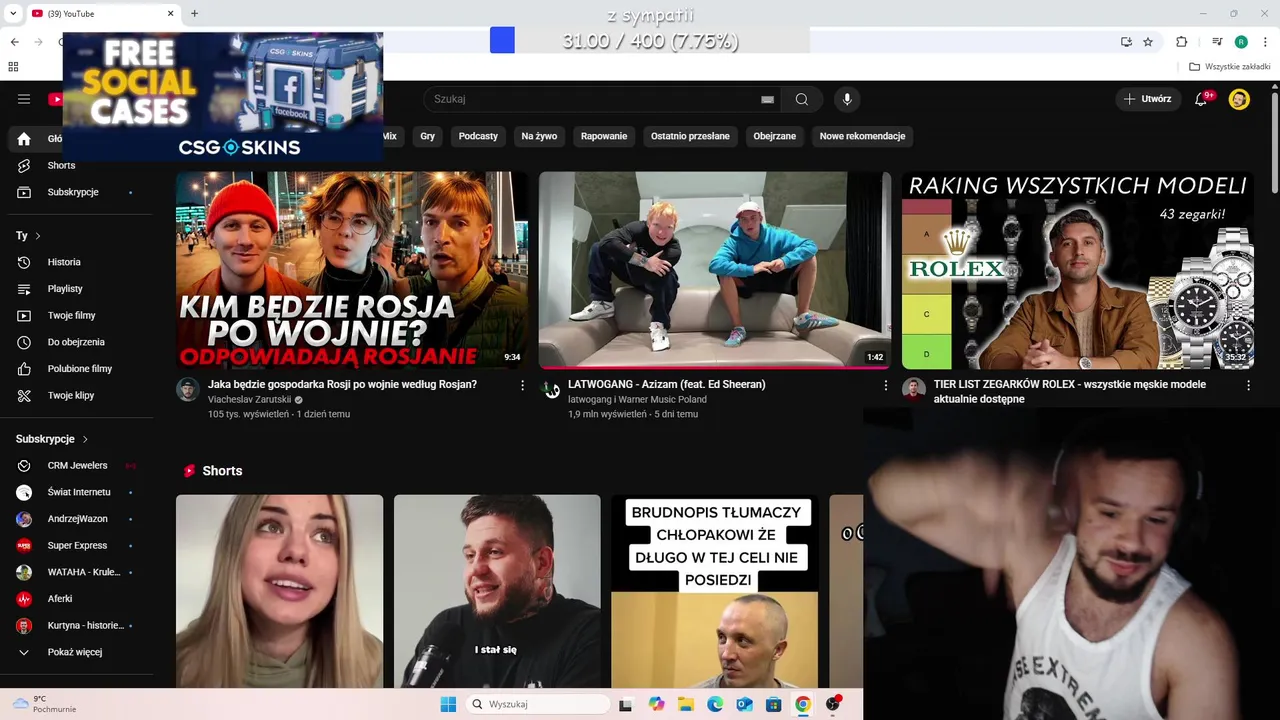Image resolution: width=1280 pixels, height=720 pixels.
Task: Expand the Ty section chevron
Action: 38,236
